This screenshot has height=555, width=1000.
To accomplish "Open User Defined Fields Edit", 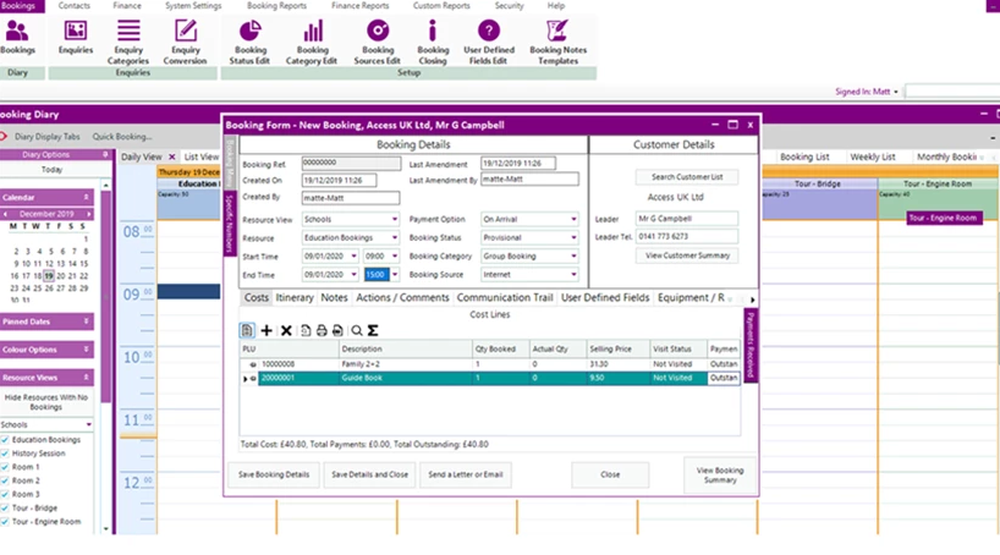I will tap(489, 41).
